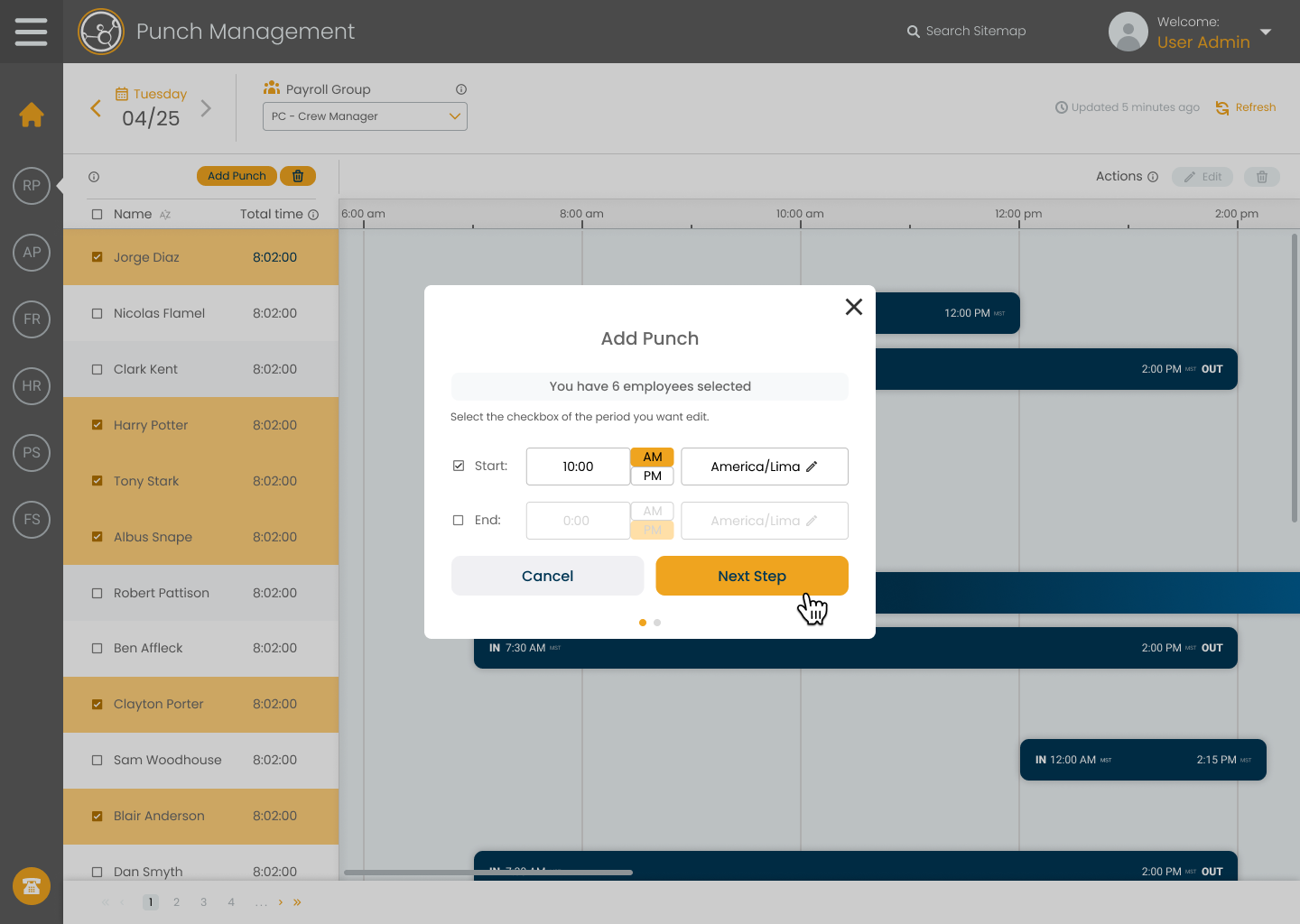Expand the User Admin account dropdown
The height and width of the screenshot is (924, 1300).
pos(1267,31)
